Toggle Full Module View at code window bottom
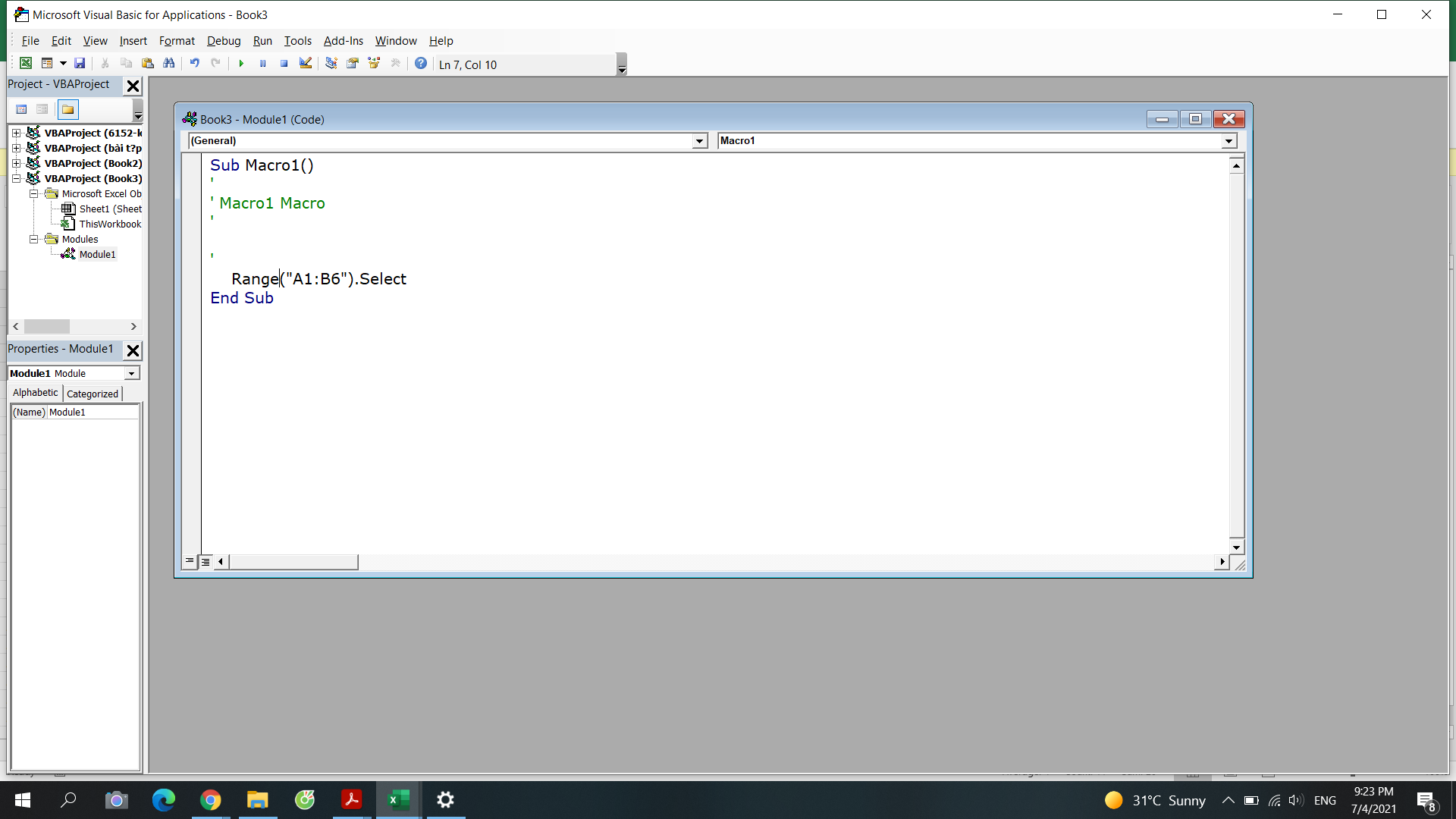Viewport: 1456px width, 819px height. point(206,562)
